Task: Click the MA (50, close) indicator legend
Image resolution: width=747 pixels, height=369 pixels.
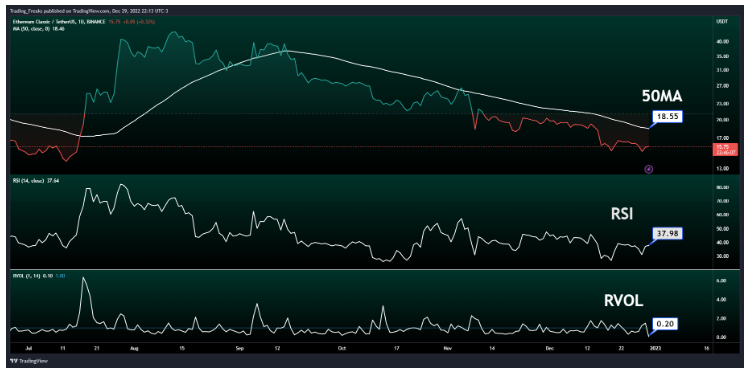Action: coord(38,29)
